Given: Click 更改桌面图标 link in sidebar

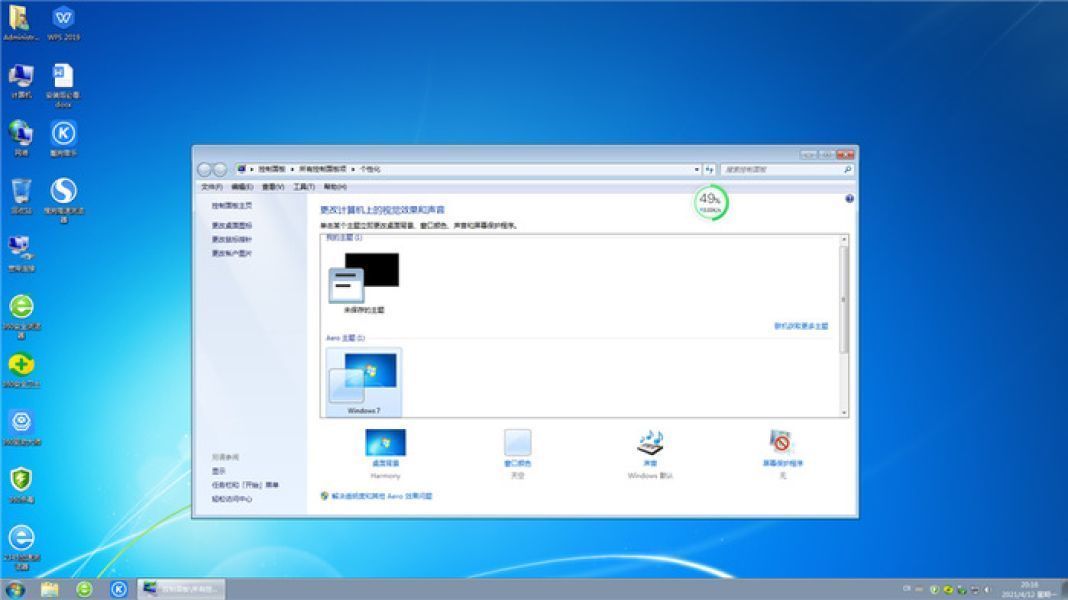Looking at the screenshot, I should coord(232,226).
